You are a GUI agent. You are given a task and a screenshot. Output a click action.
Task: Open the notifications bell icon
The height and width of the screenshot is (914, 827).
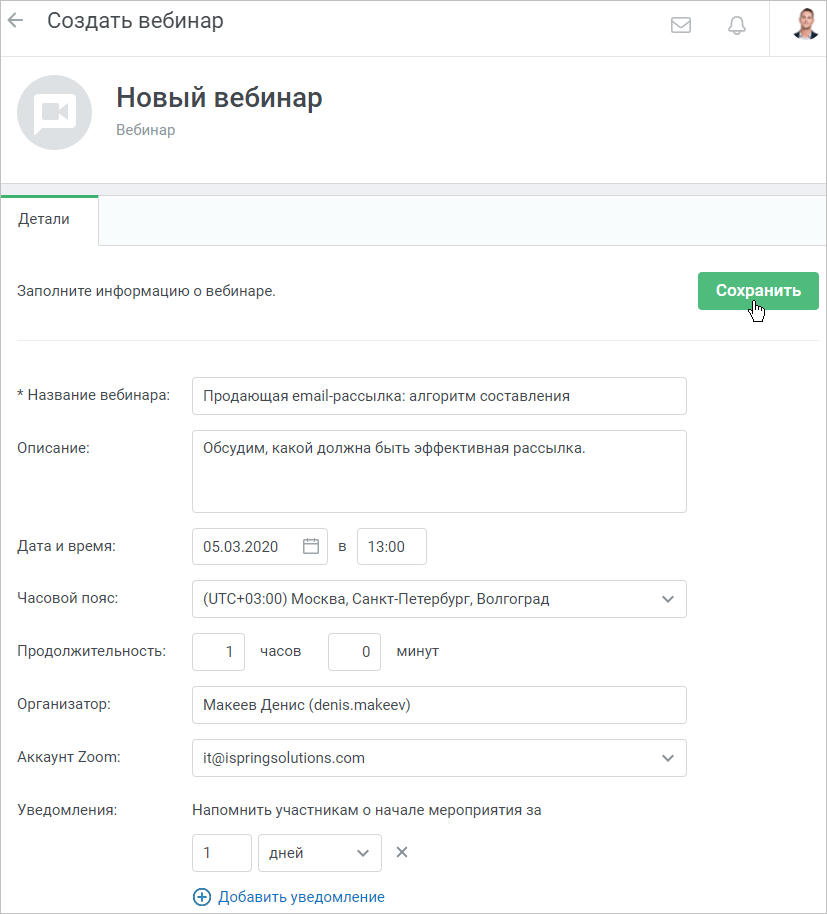737,25
